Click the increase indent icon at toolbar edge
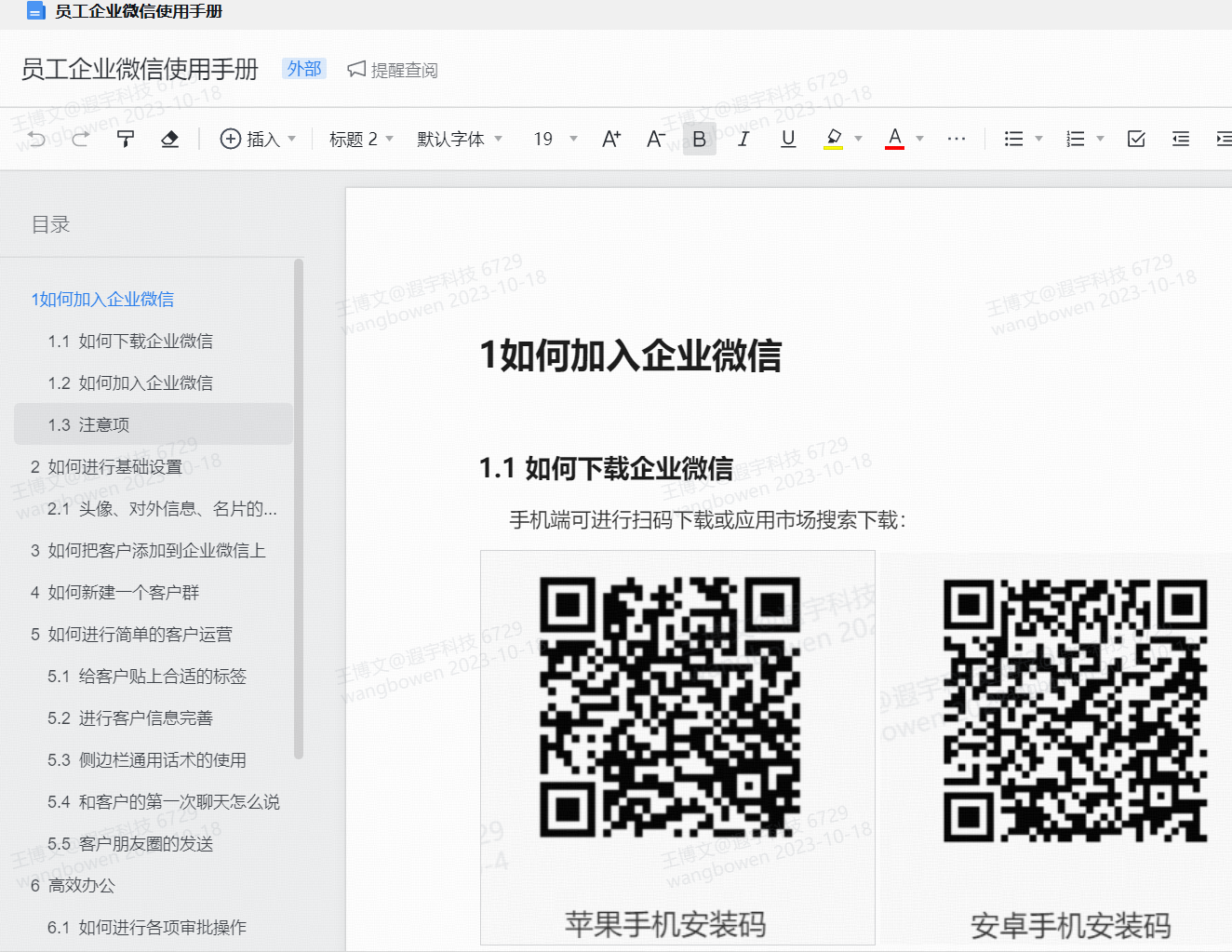This screenshot has width=1232, height=952. [x=1224, y=139]
